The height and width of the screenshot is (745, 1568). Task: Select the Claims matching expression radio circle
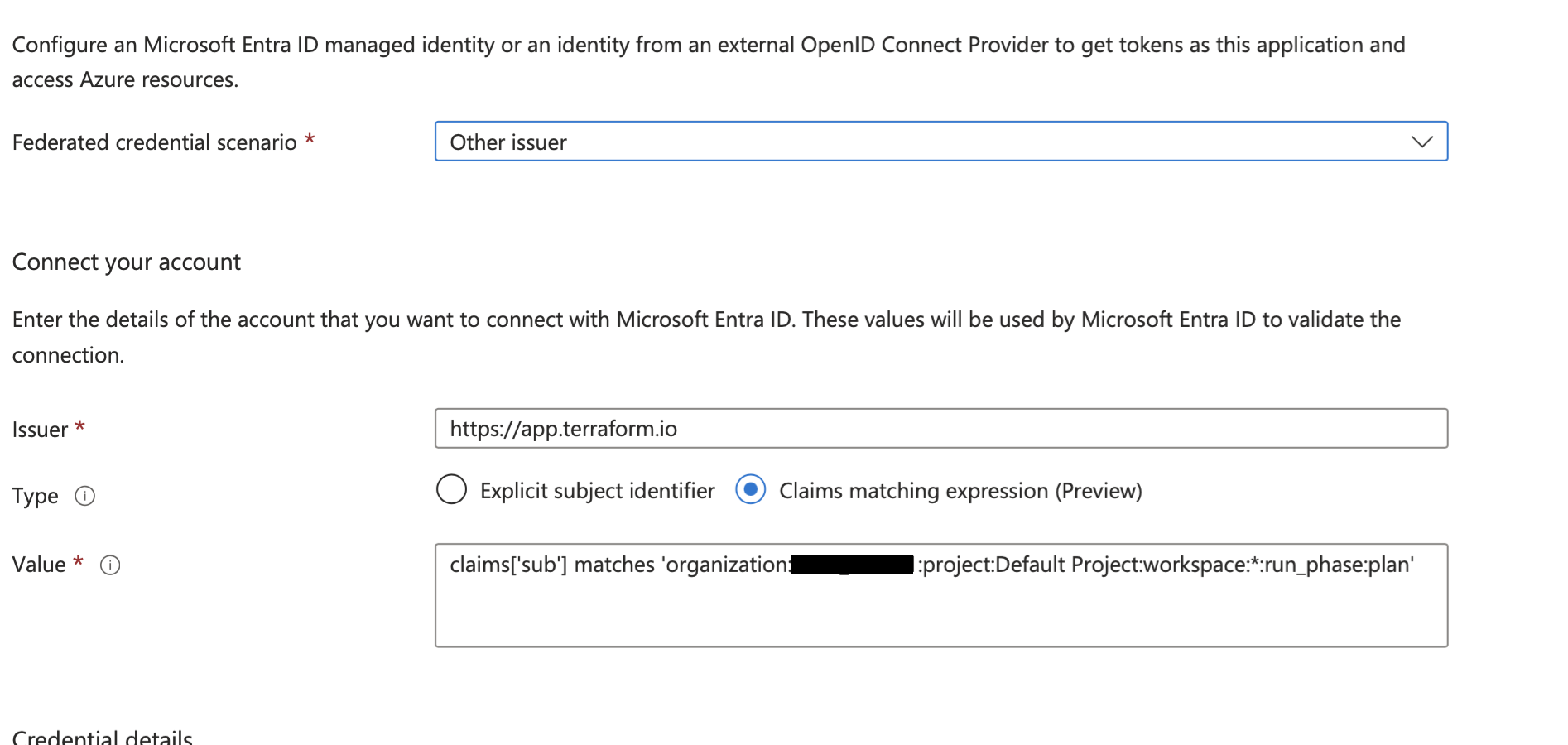coord(750,490)
